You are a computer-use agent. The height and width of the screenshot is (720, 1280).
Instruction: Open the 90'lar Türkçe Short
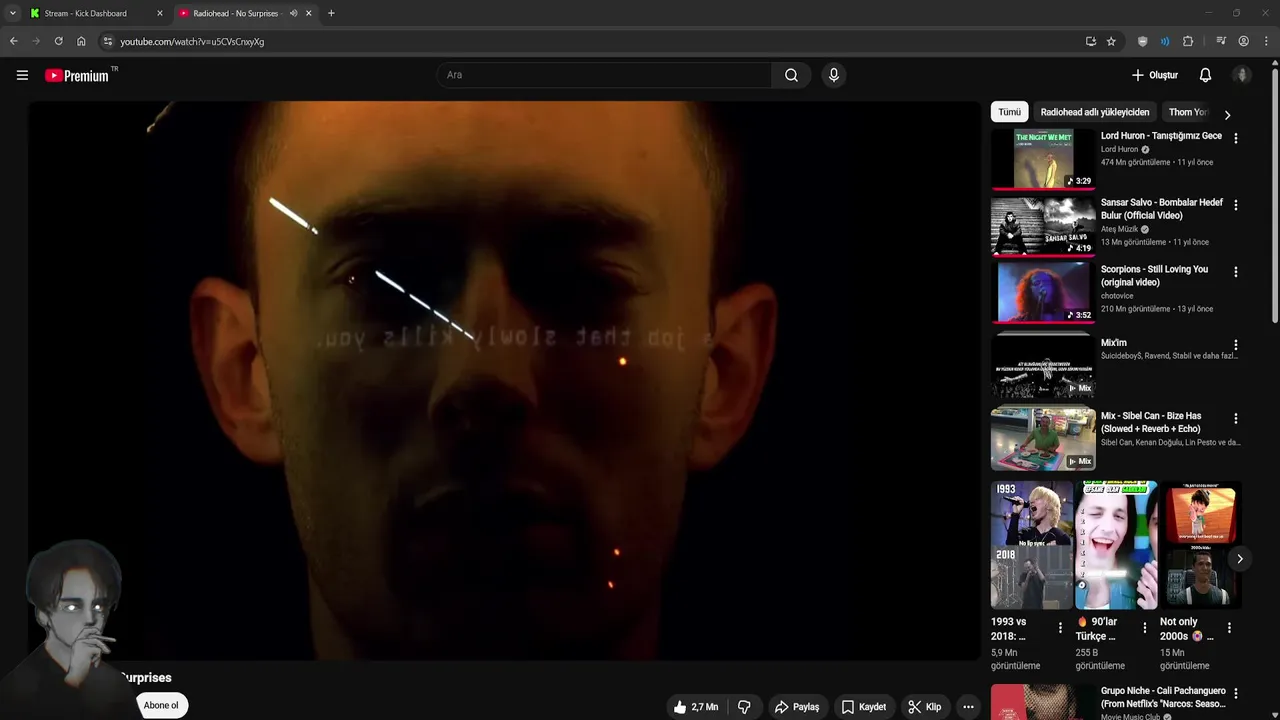click(x=1116, y=545)
